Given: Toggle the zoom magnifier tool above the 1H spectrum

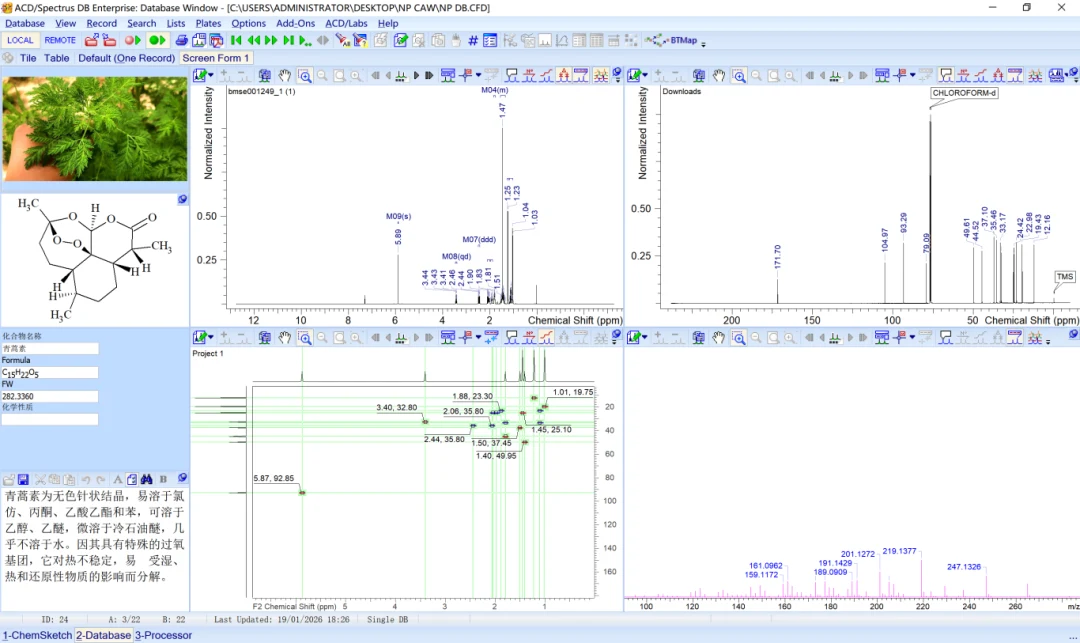Looking at the screenshot, I should point(304,75).
